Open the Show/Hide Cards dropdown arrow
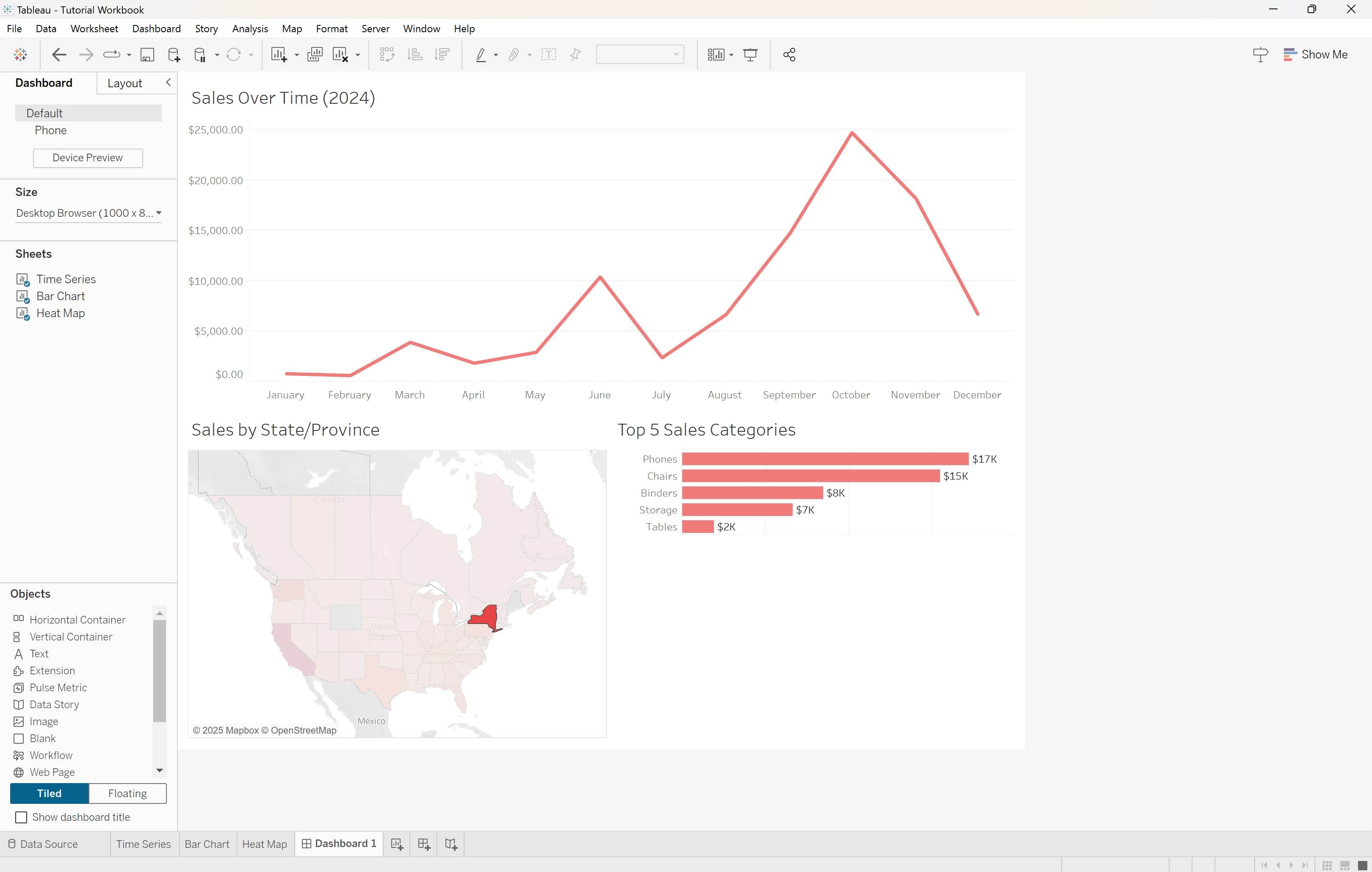Viewport: 1372px width, 872px height. [732, 55]
